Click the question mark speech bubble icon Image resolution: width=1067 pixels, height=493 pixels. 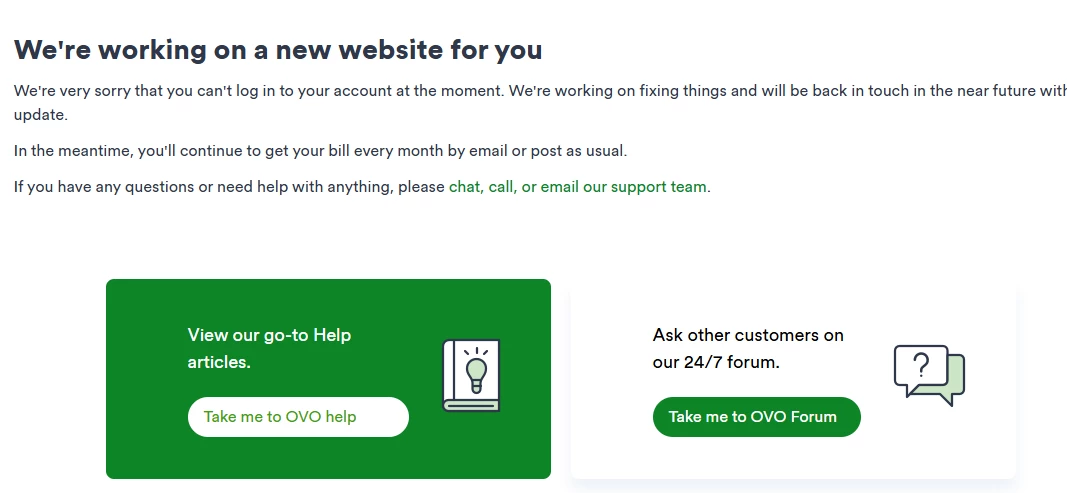pyautogui.click(x=928, y=375)
